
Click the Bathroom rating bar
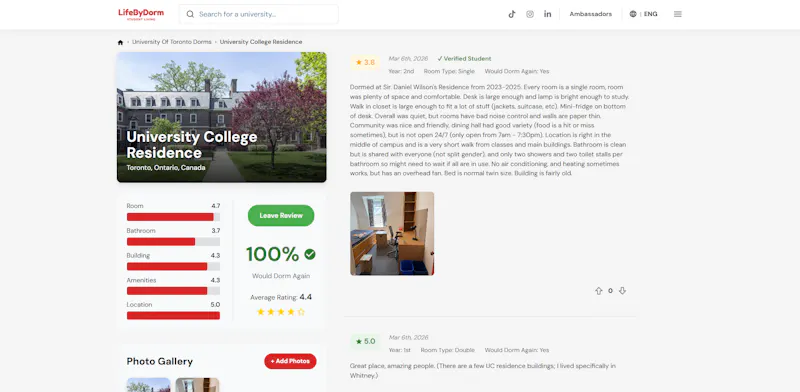pos(173,241)
